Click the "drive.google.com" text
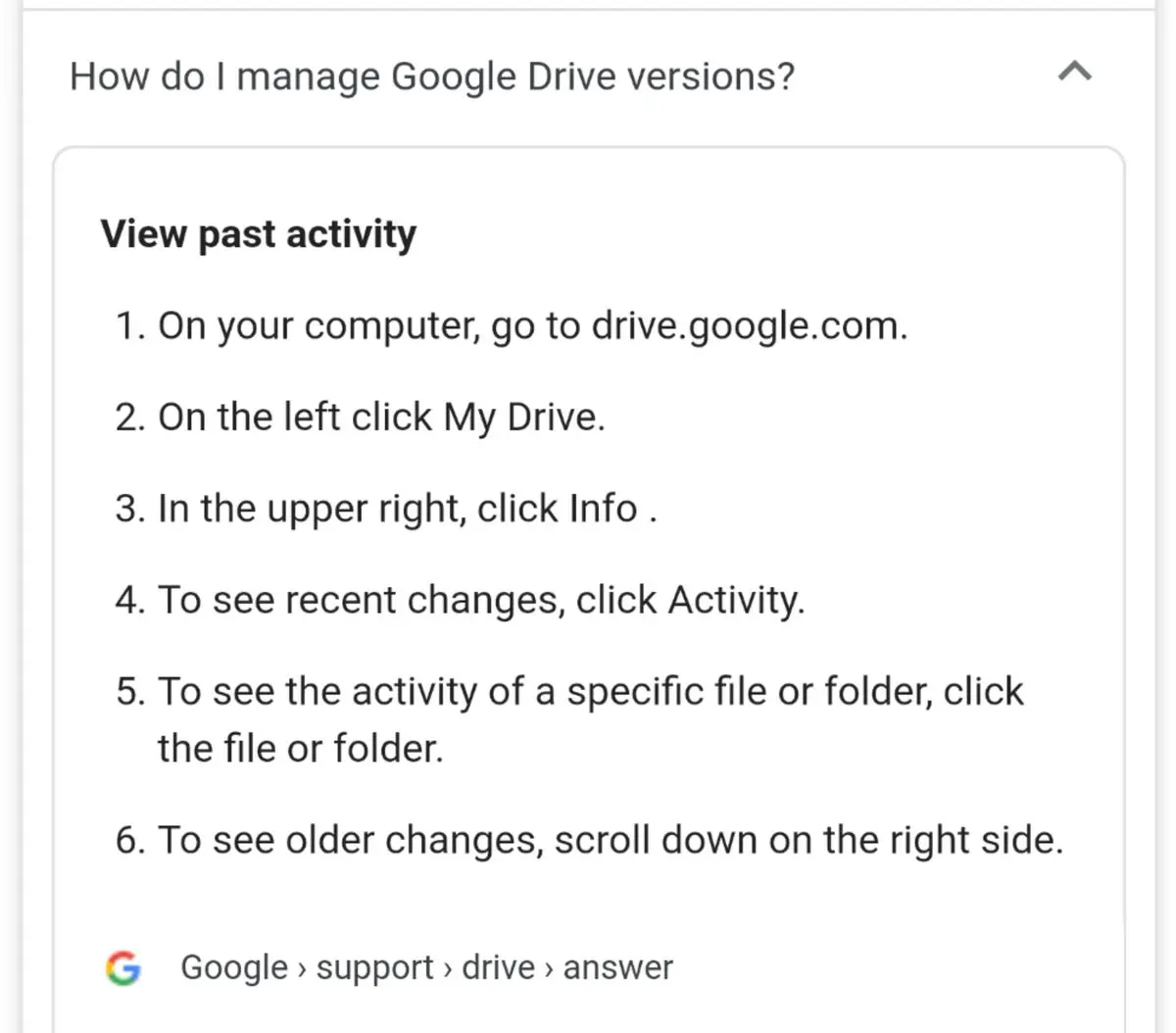 (x=749, y=326)
